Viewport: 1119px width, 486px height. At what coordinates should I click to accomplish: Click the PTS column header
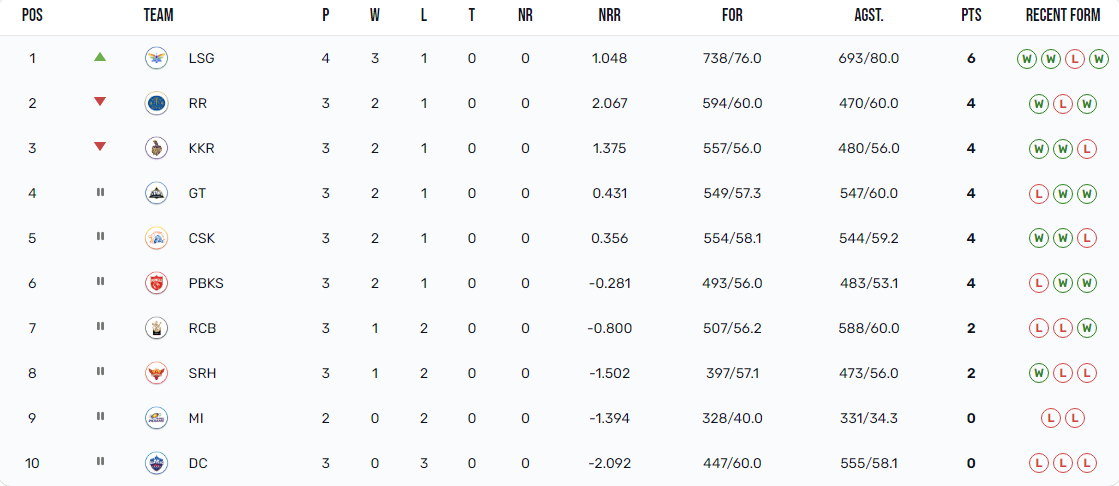970,16
